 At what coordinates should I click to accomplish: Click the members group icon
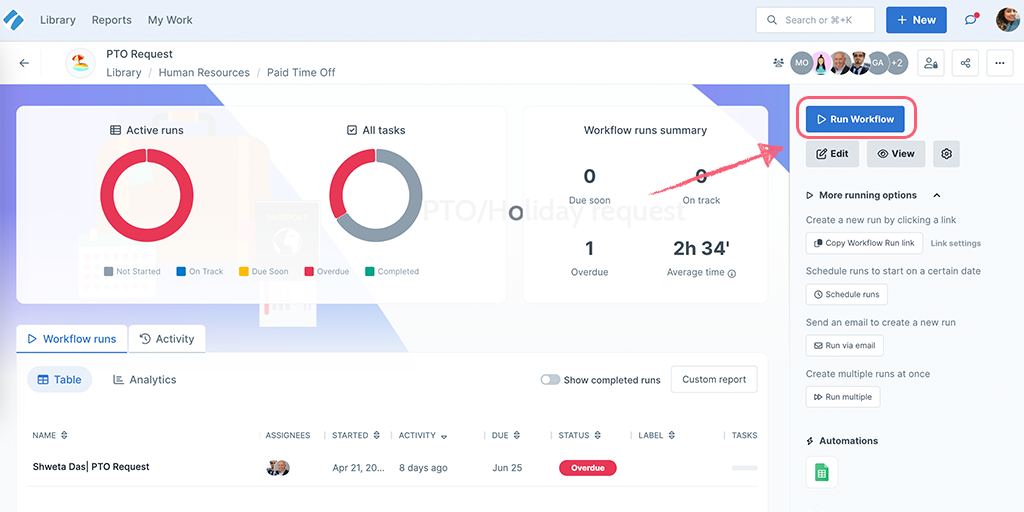778,63
